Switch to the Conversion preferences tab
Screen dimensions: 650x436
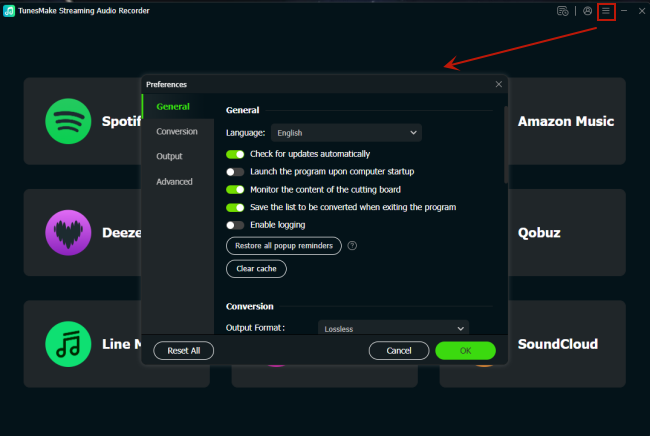click(x=178, y=131)
